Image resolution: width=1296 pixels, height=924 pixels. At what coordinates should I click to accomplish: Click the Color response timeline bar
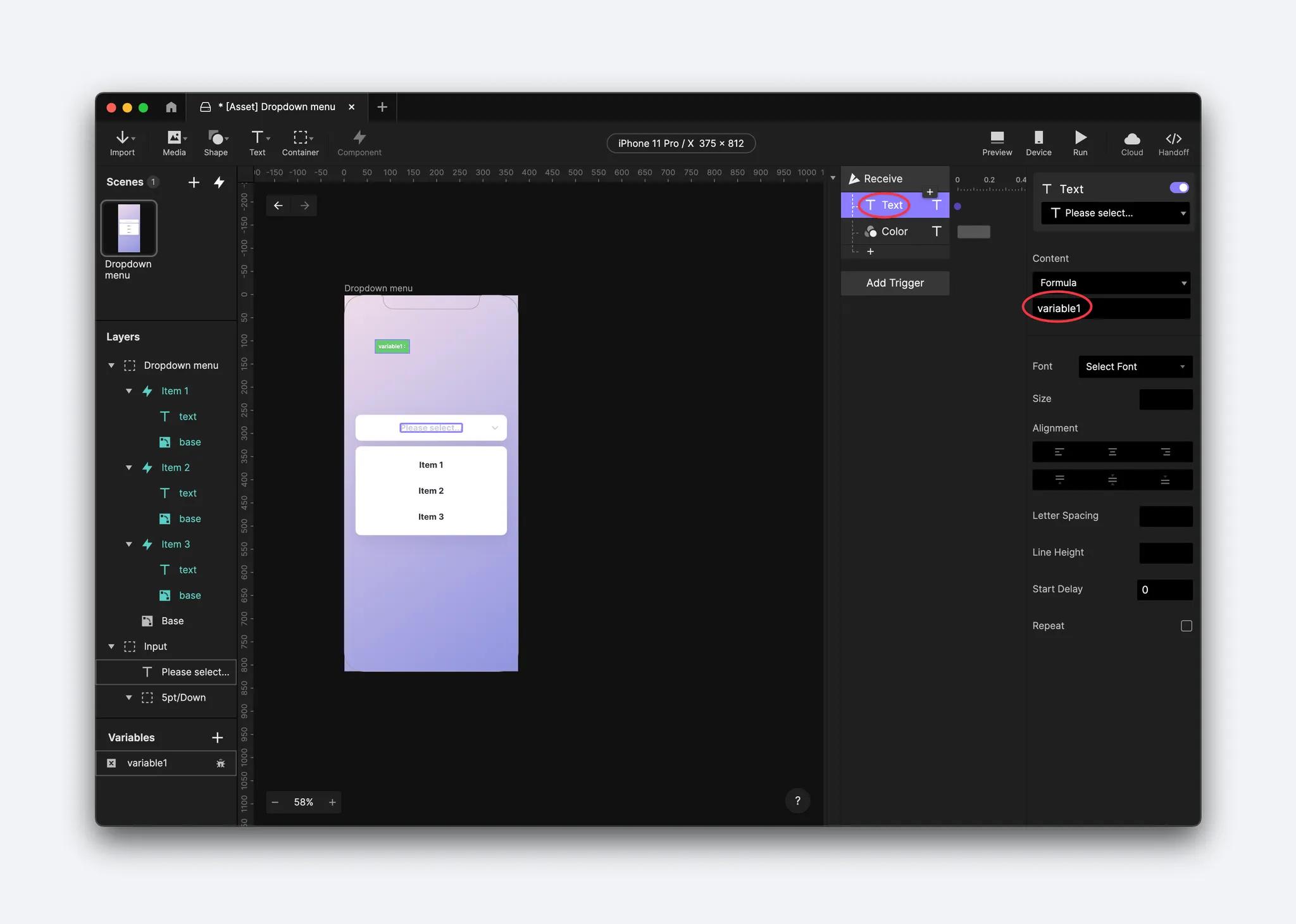coord(973,232)
